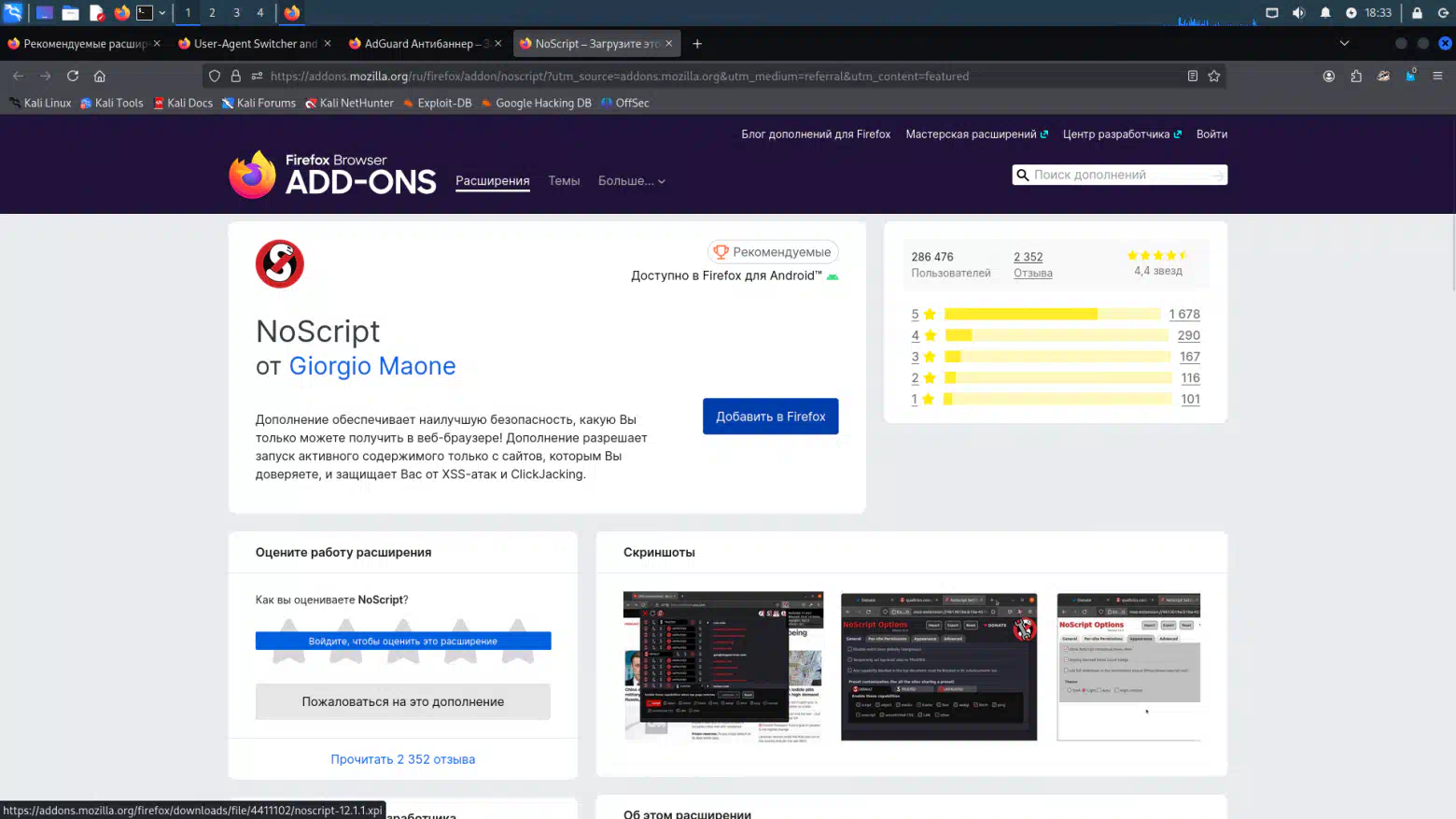Switch to the User-Agent Switcher tab
1456x819 pixels.
click(254, 43)
